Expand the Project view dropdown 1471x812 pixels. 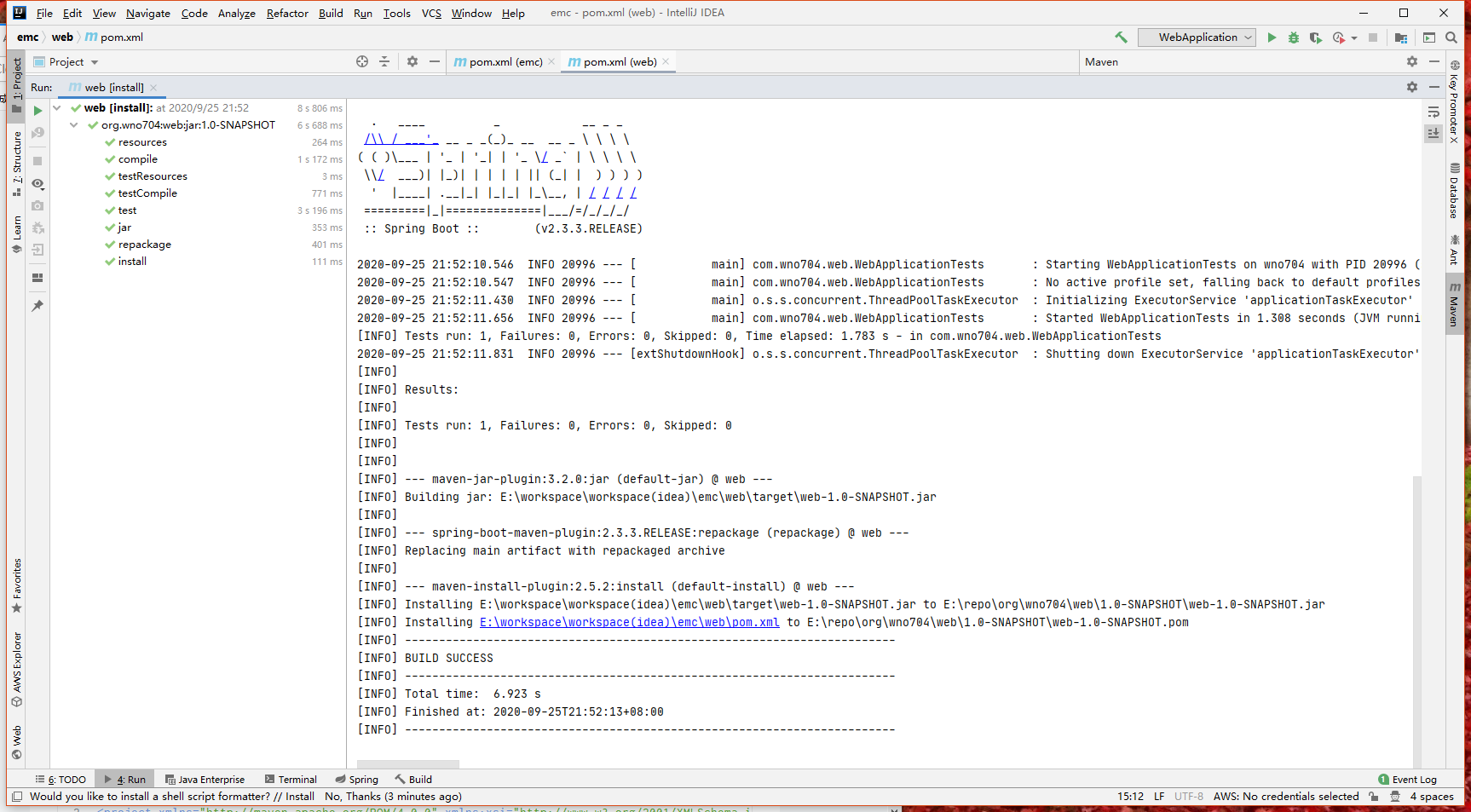click(x=95, y=62)
